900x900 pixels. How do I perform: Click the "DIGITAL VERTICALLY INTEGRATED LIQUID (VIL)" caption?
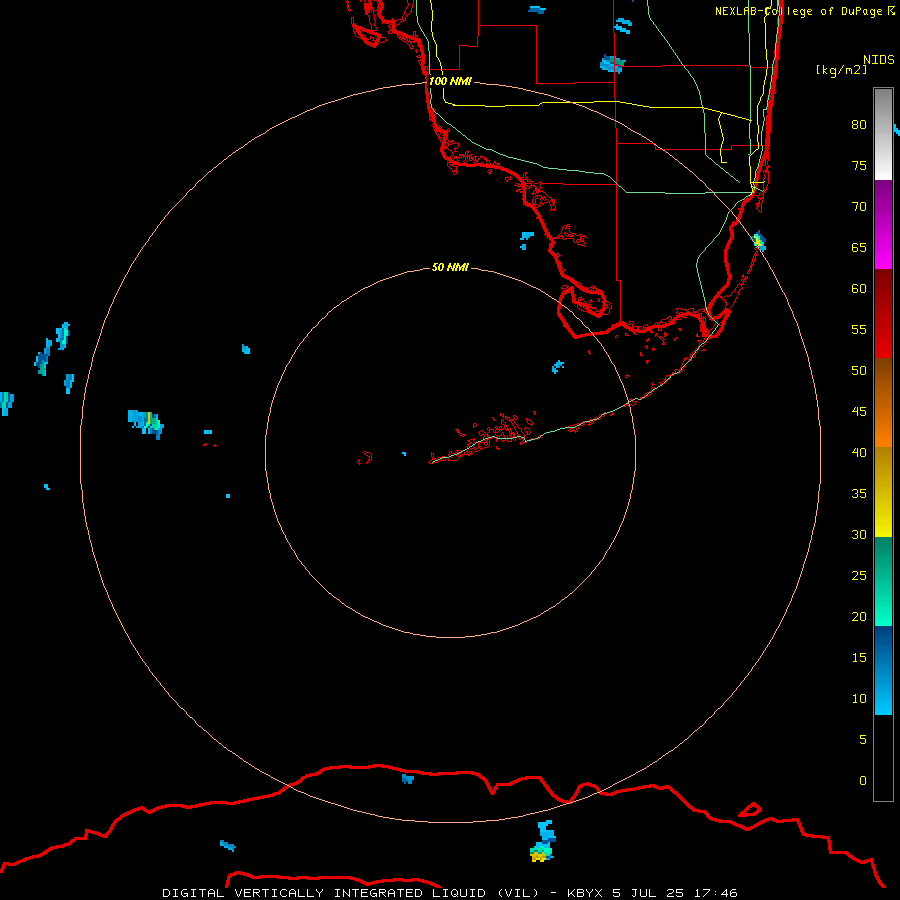pyautogui.click(x=351, y=893)
